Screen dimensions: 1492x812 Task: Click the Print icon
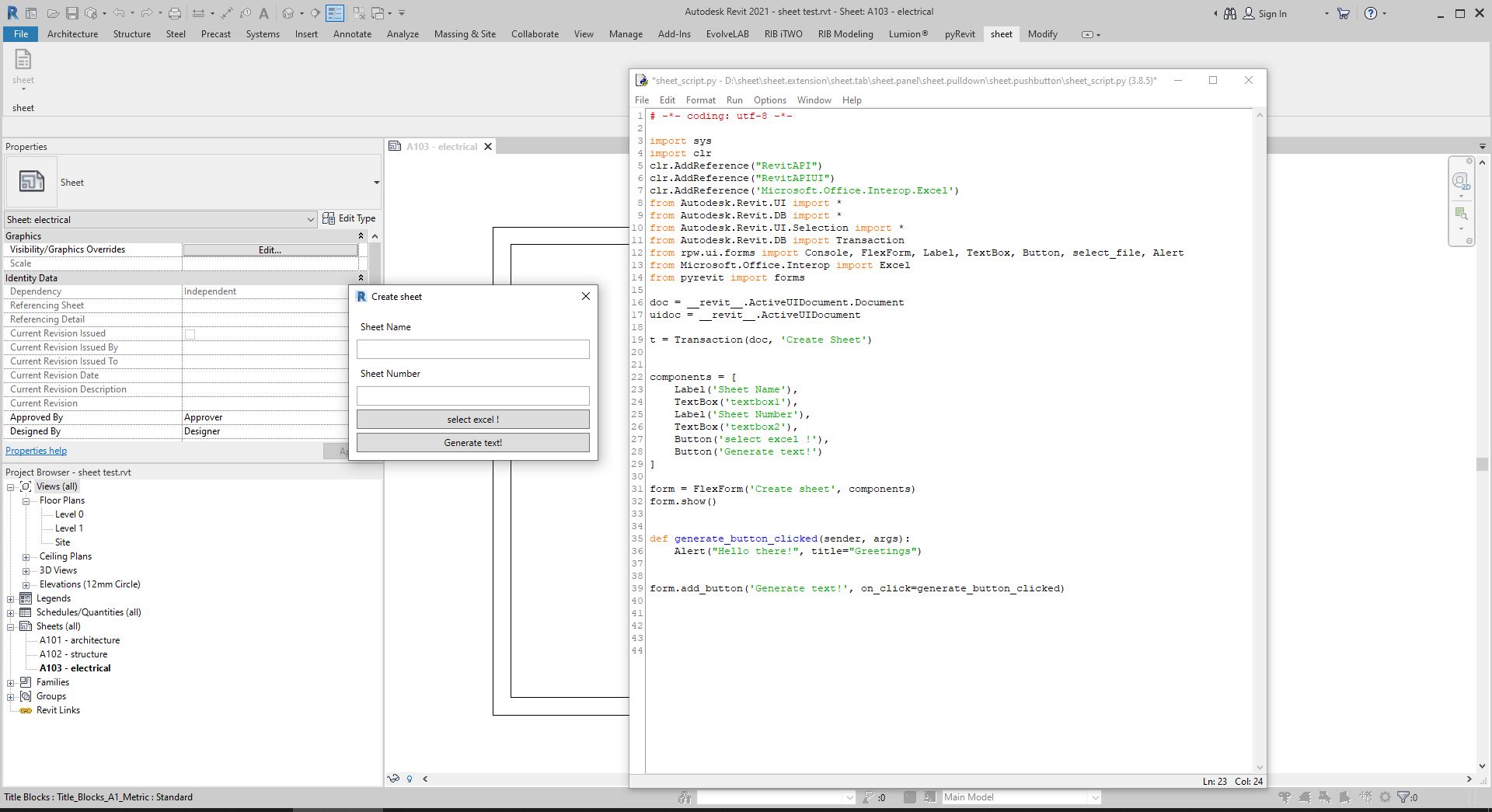175,13
